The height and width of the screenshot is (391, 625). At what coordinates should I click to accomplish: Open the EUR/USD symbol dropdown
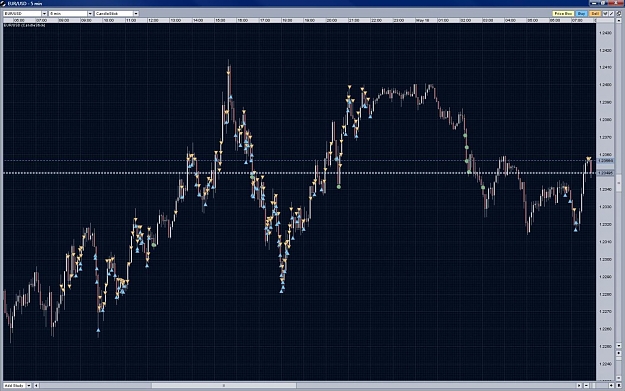(44, 14)
